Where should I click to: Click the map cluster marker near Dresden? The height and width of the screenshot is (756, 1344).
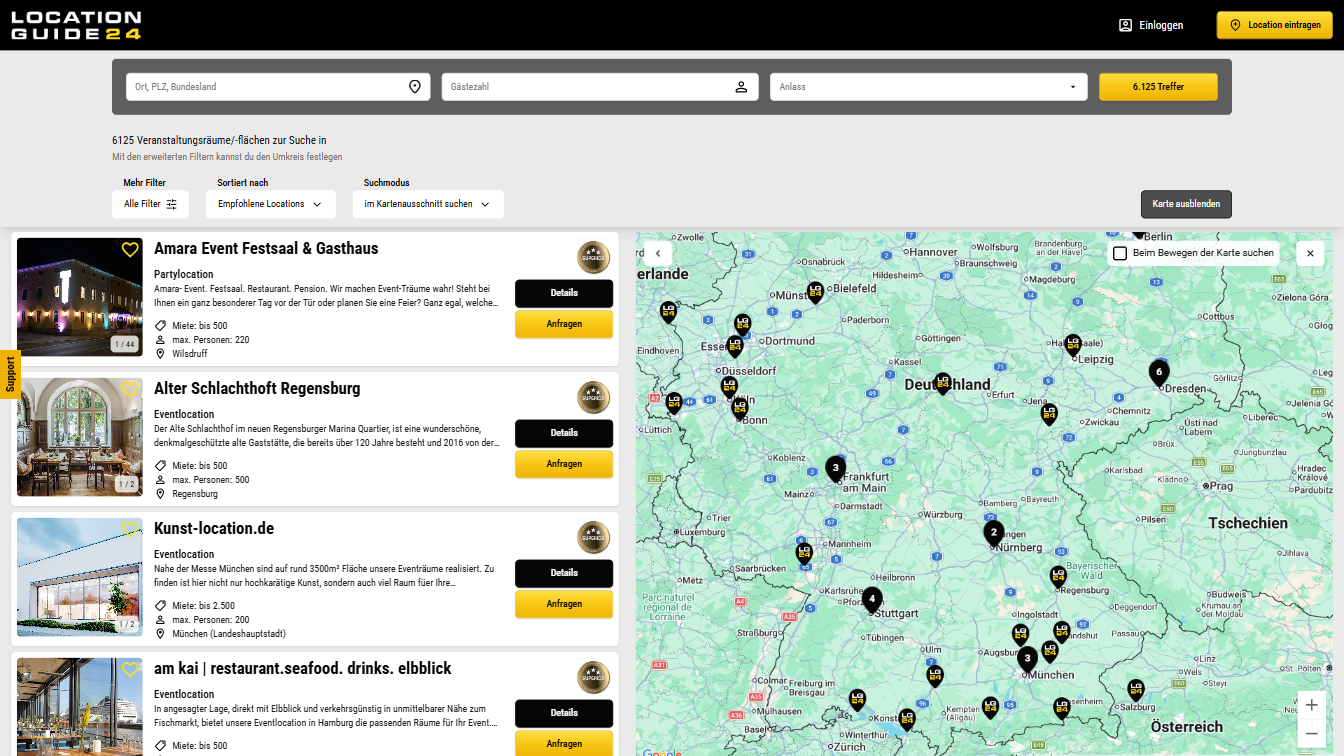tap(1158, 372)
